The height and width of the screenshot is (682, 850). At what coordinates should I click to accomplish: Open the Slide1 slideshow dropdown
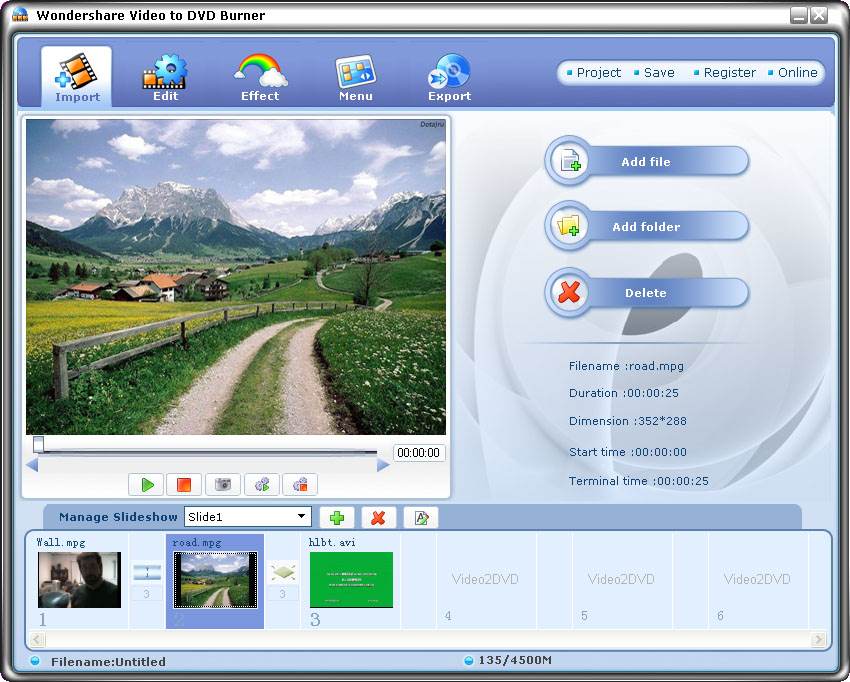(302, 517)
